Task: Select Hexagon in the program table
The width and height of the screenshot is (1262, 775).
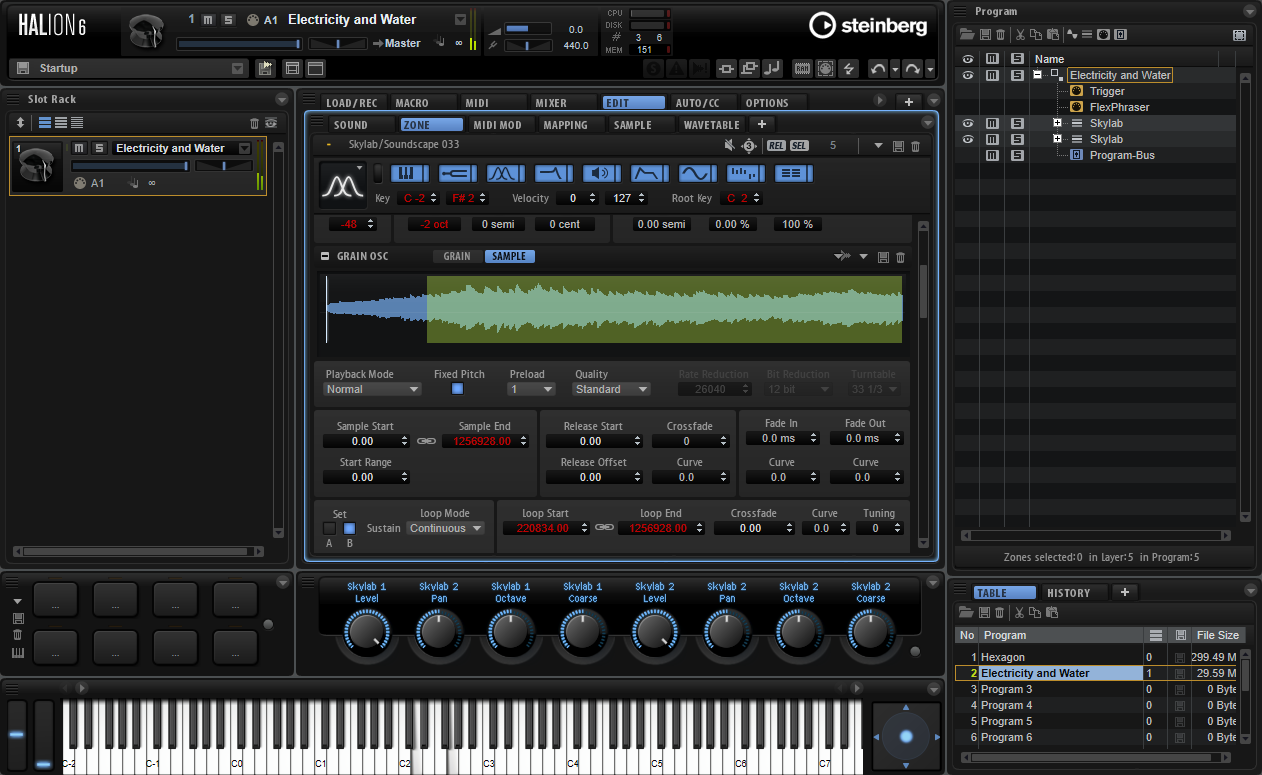Action: (x=1002, y=657)
